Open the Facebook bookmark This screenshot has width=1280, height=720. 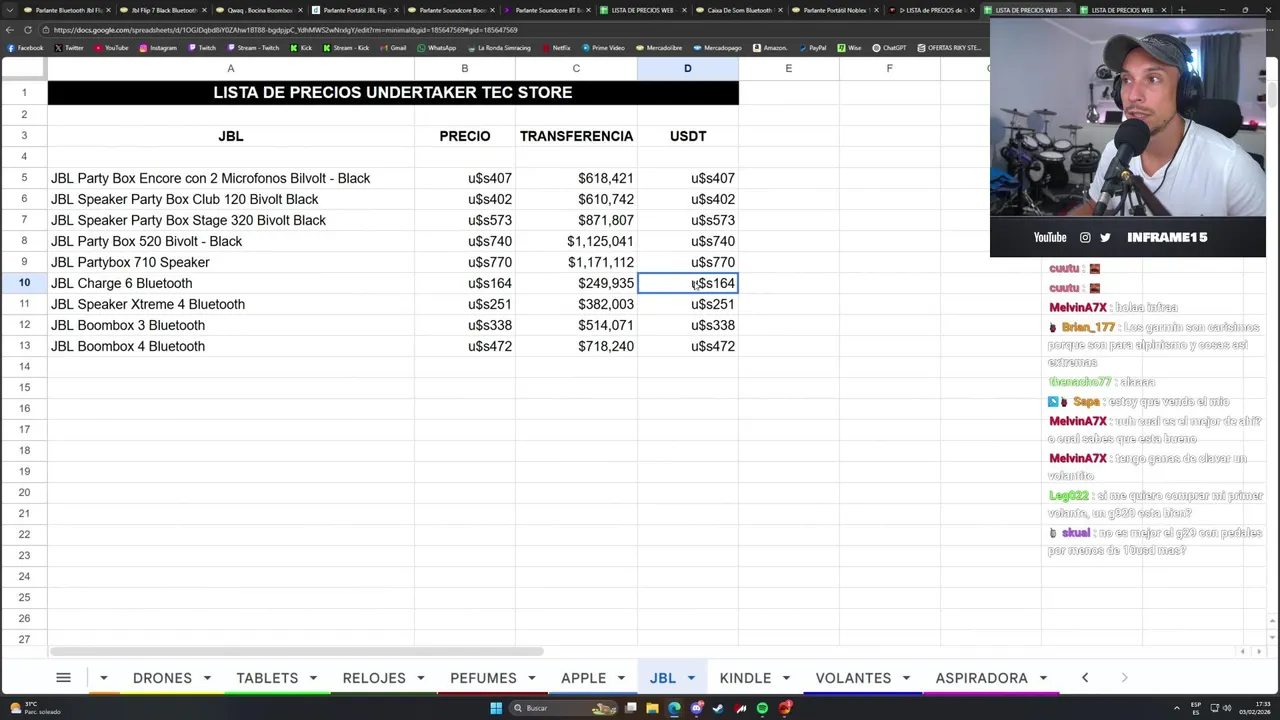point(25,48)
